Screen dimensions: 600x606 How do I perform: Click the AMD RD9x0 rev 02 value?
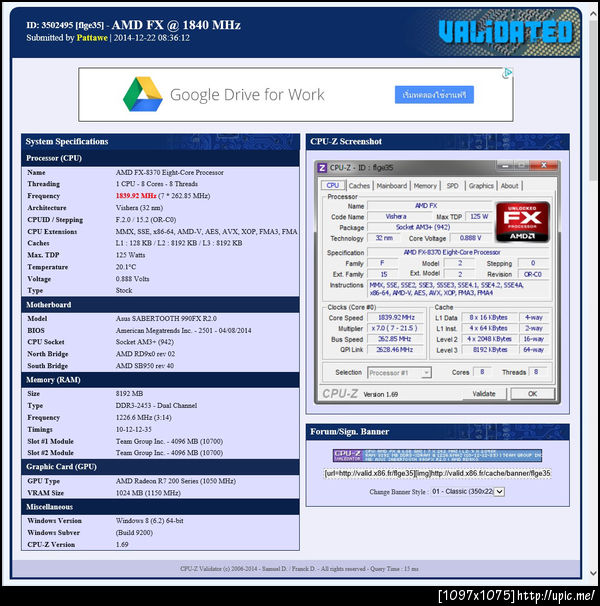tap(145, 354)
